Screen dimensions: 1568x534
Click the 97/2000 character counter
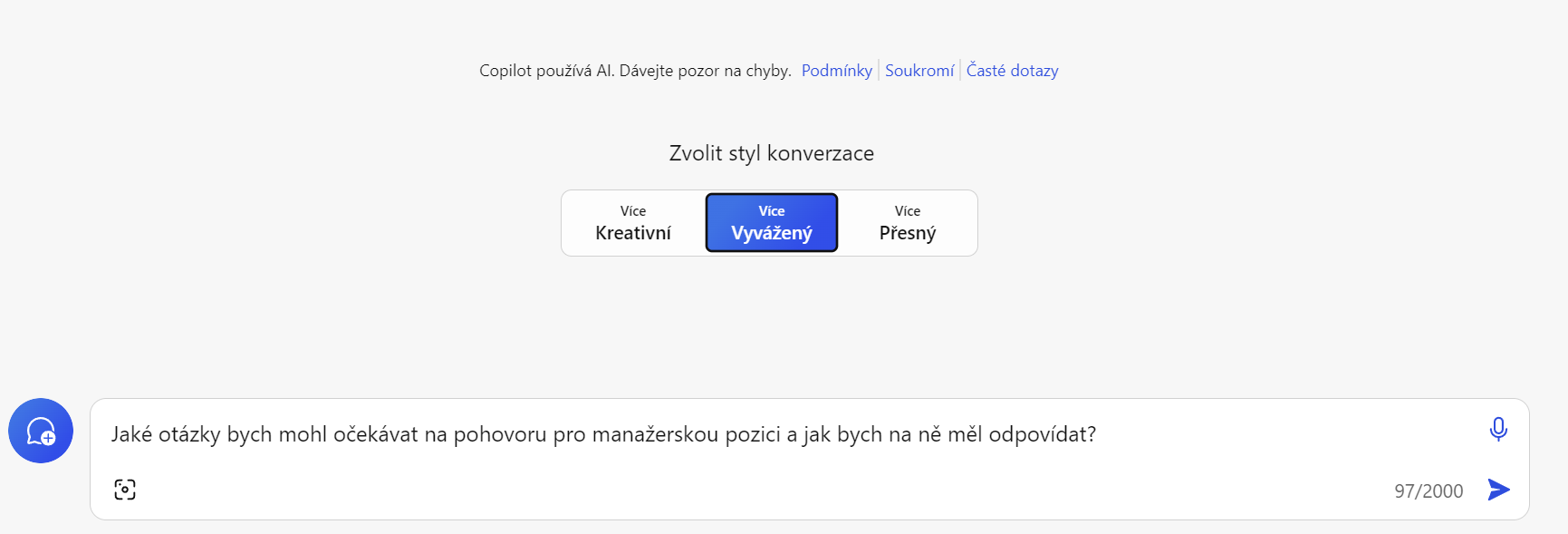pos(1428,491)
